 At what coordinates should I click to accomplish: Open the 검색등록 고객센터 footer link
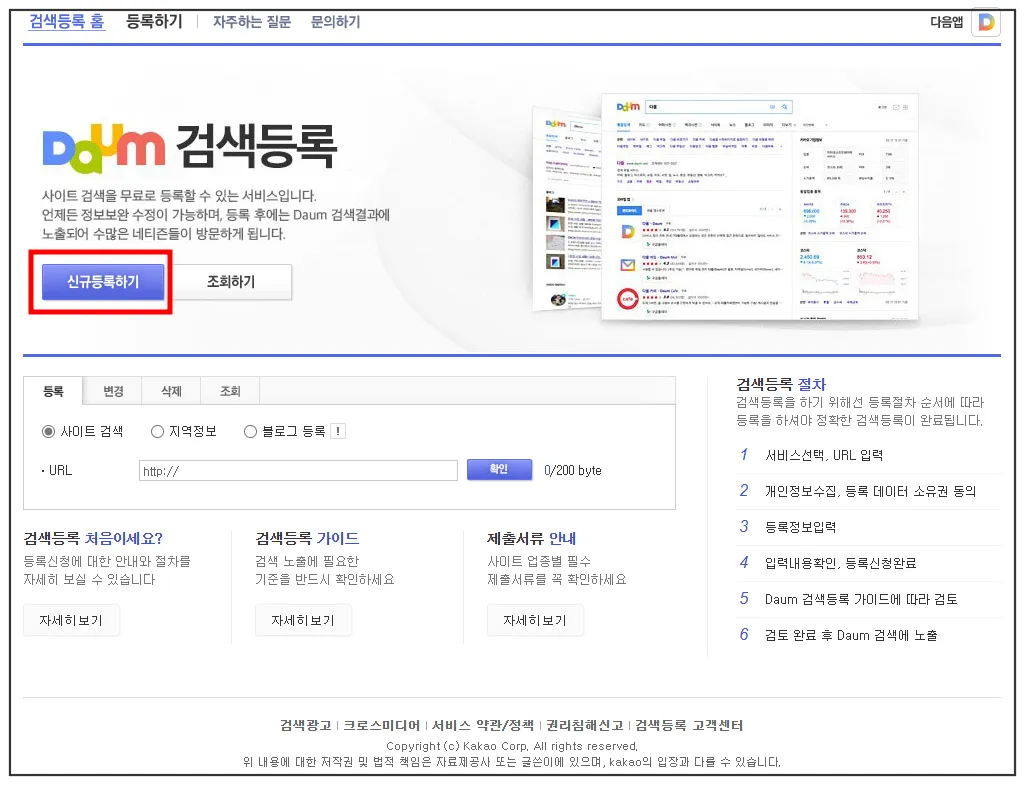(689, 726)
